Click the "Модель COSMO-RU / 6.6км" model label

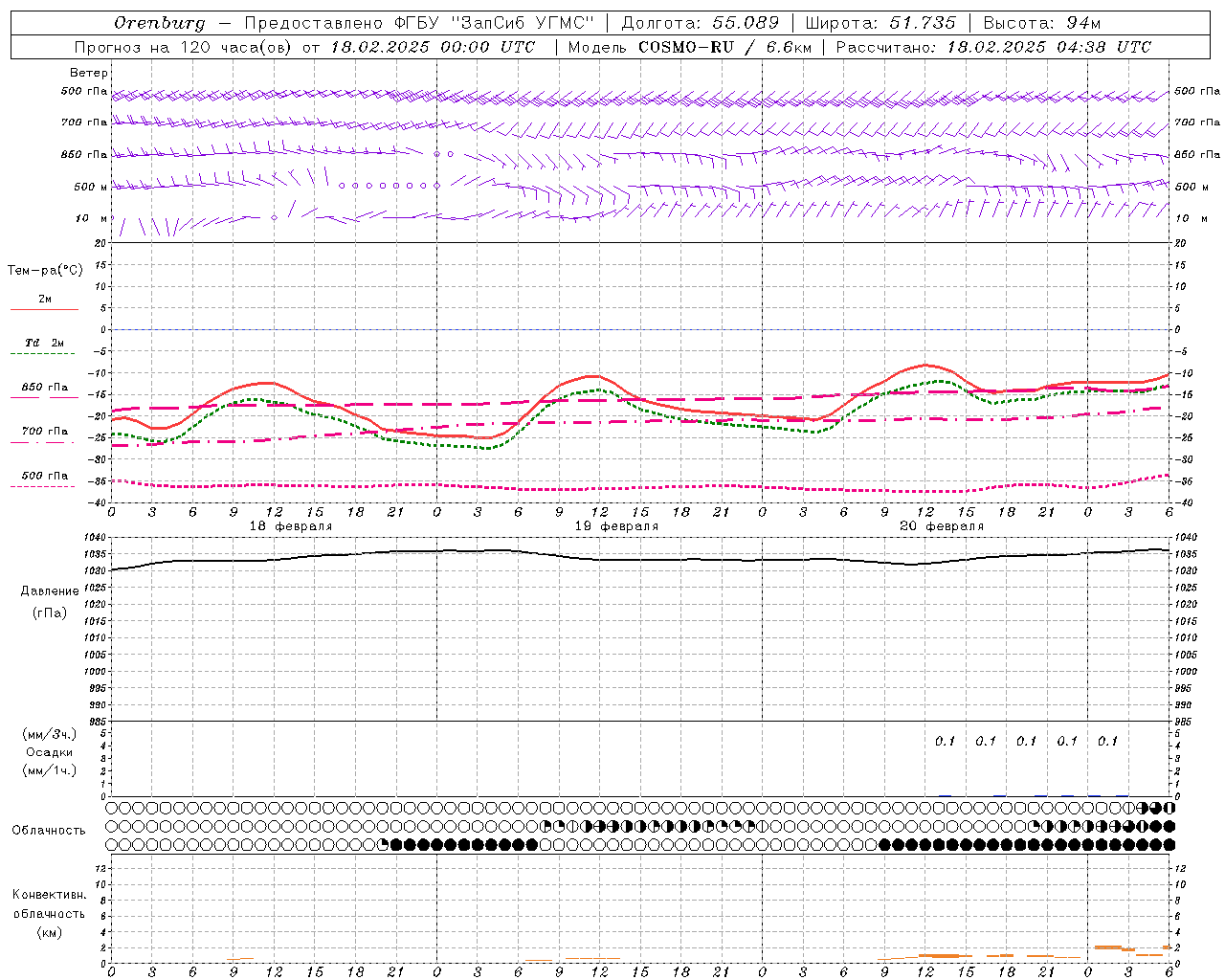click(x=689, y=47)
